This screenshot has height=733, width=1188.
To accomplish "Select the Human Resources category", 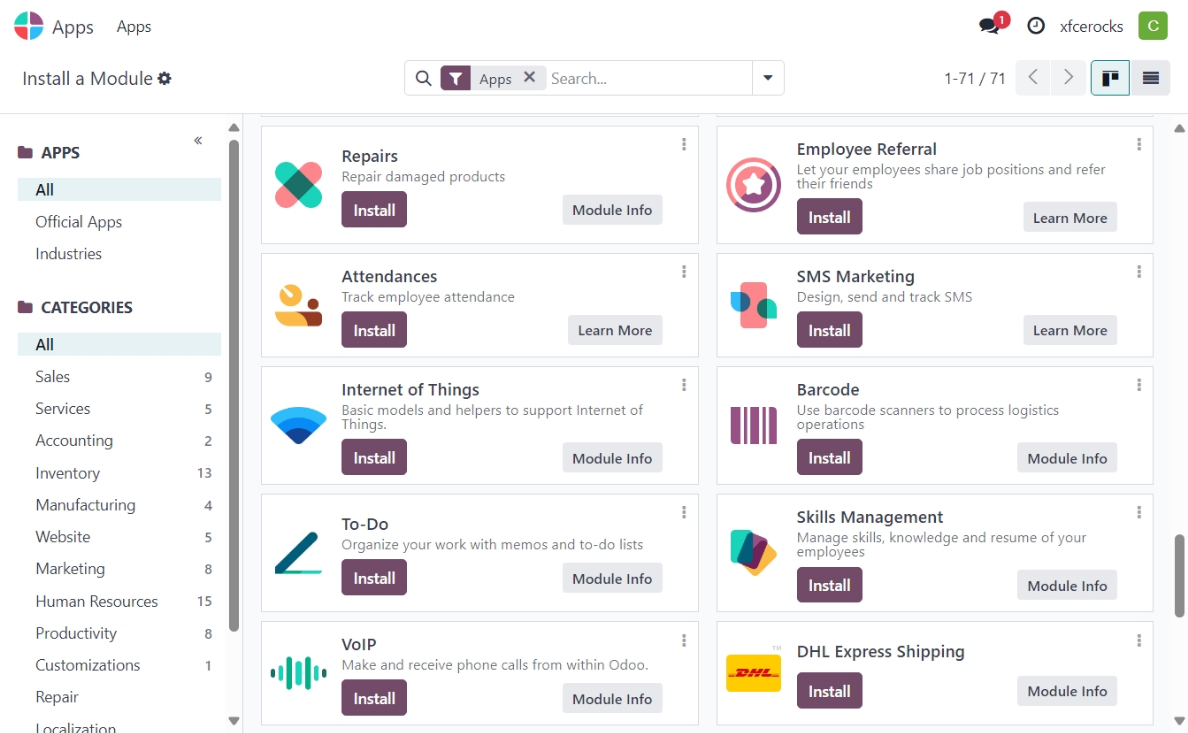I will (x=97, y=601).
